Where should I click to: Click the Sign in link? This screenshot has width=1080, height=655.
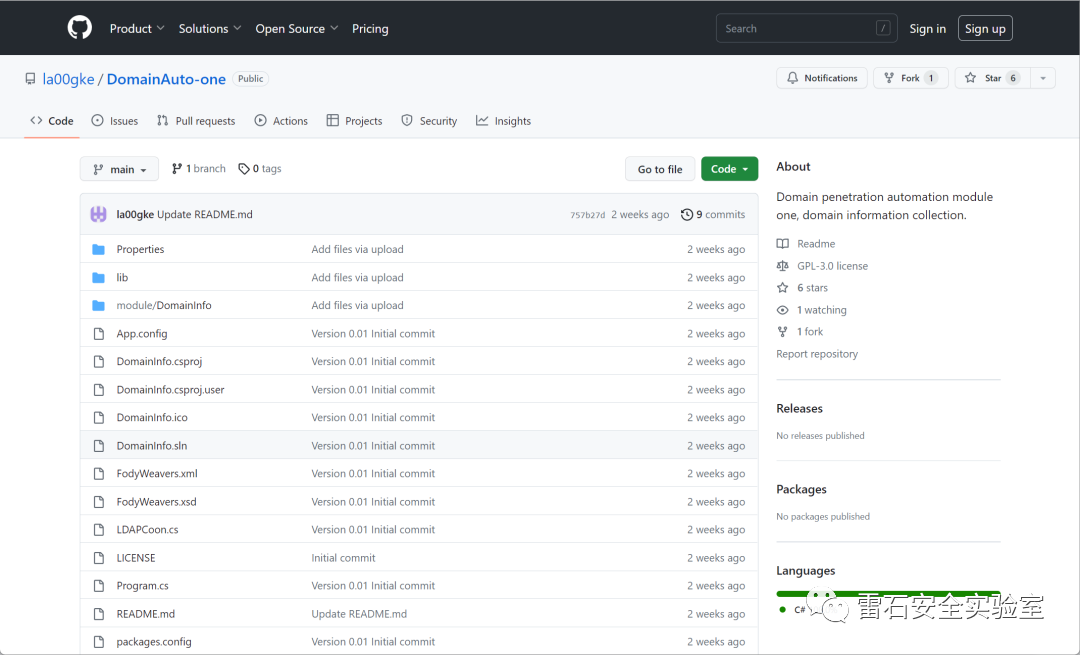[x=927, y=28]
